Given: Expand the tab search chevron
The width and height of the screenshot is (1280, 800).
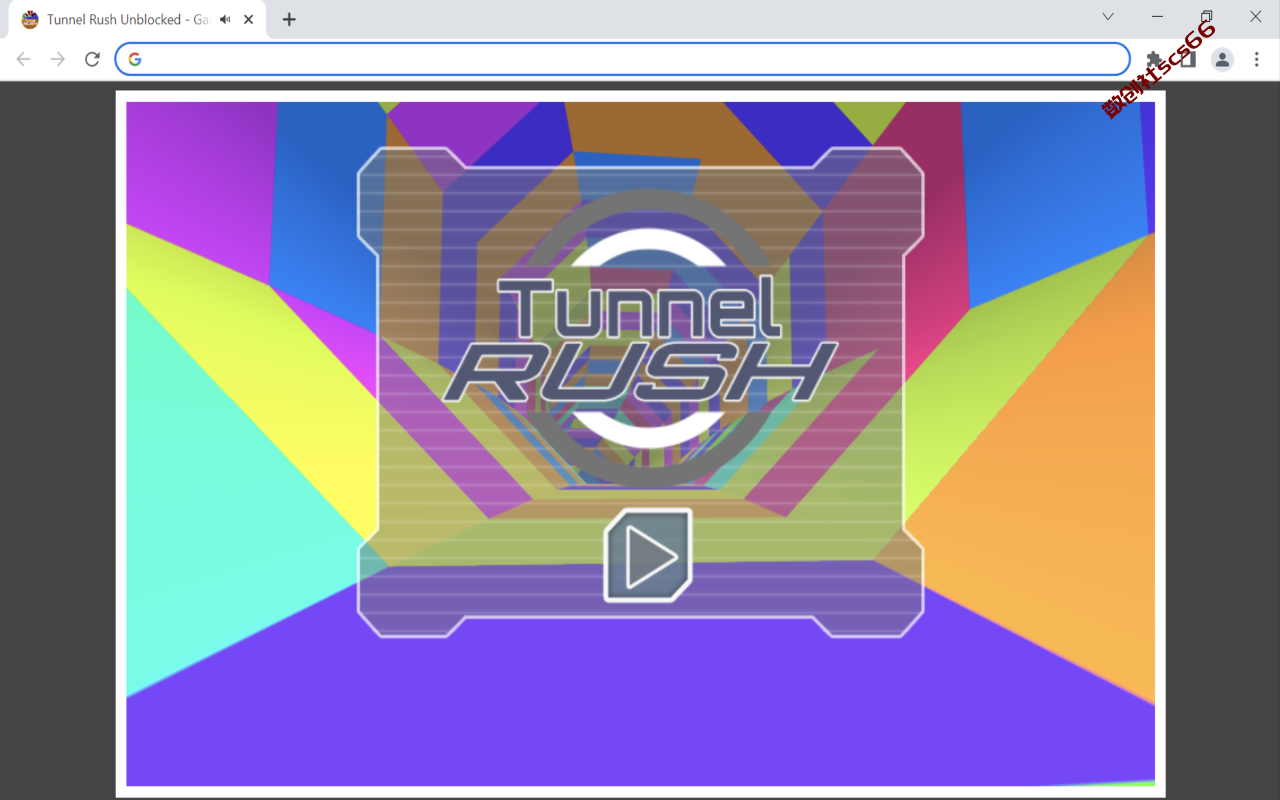Looking at the screenshot, I should [1108, 16].
